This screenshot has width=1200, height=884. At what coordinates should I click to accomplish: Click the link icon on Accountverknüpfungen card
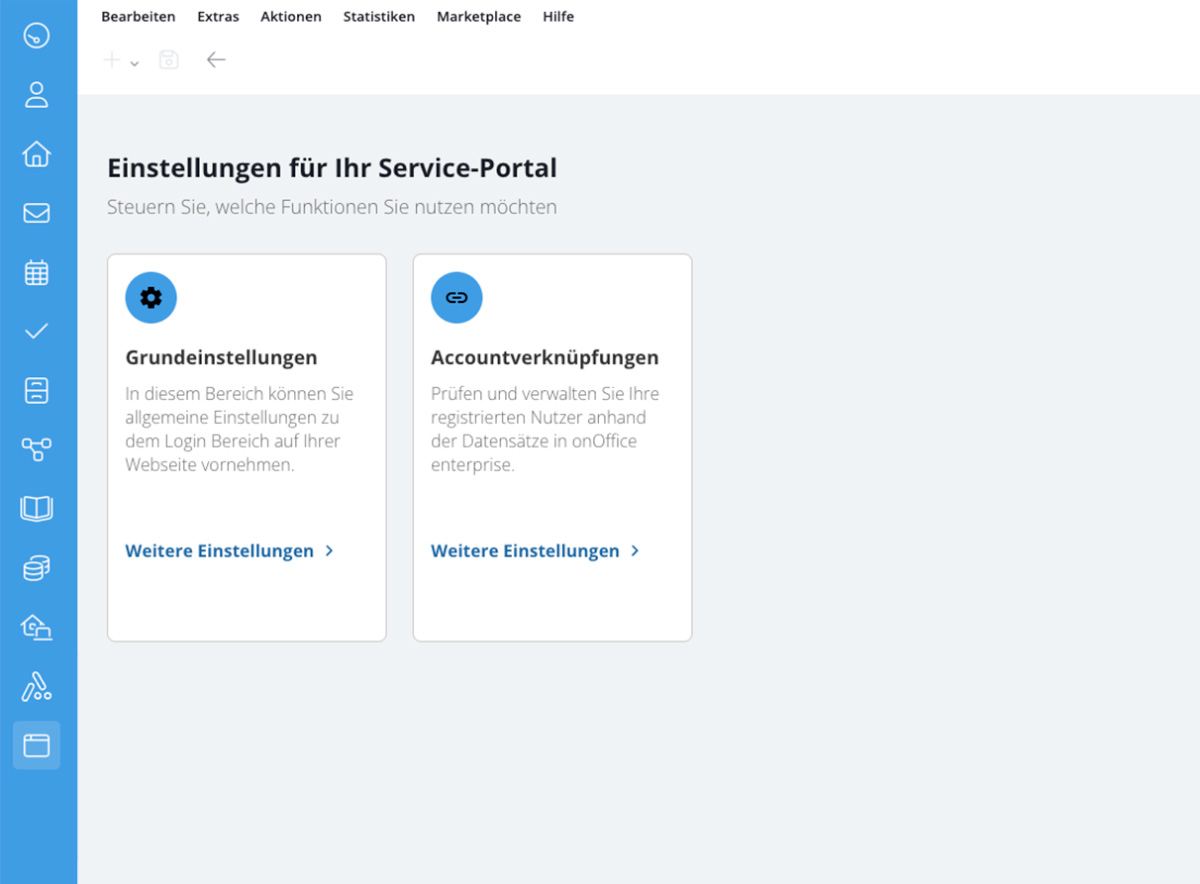coord(457,297)
